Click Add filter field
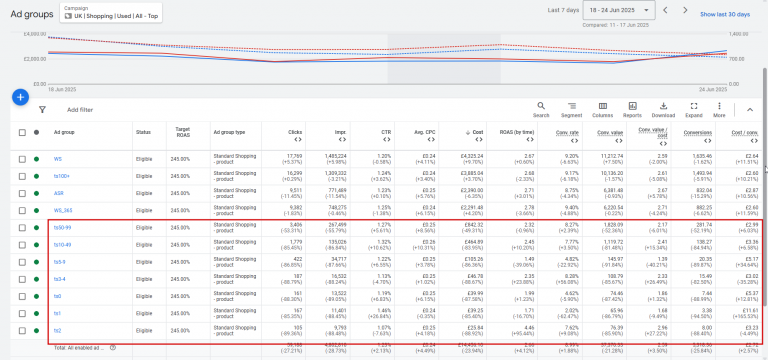768x360 pixels. 80,110
